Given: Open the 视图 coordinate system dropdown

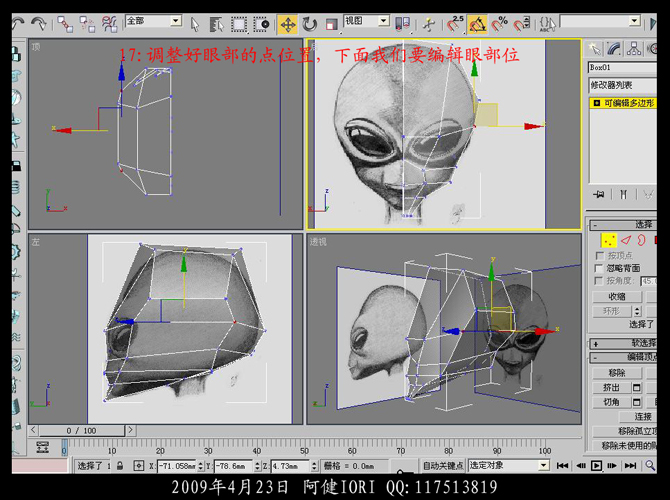Looking at the screenshot, I should click(366, 21).
